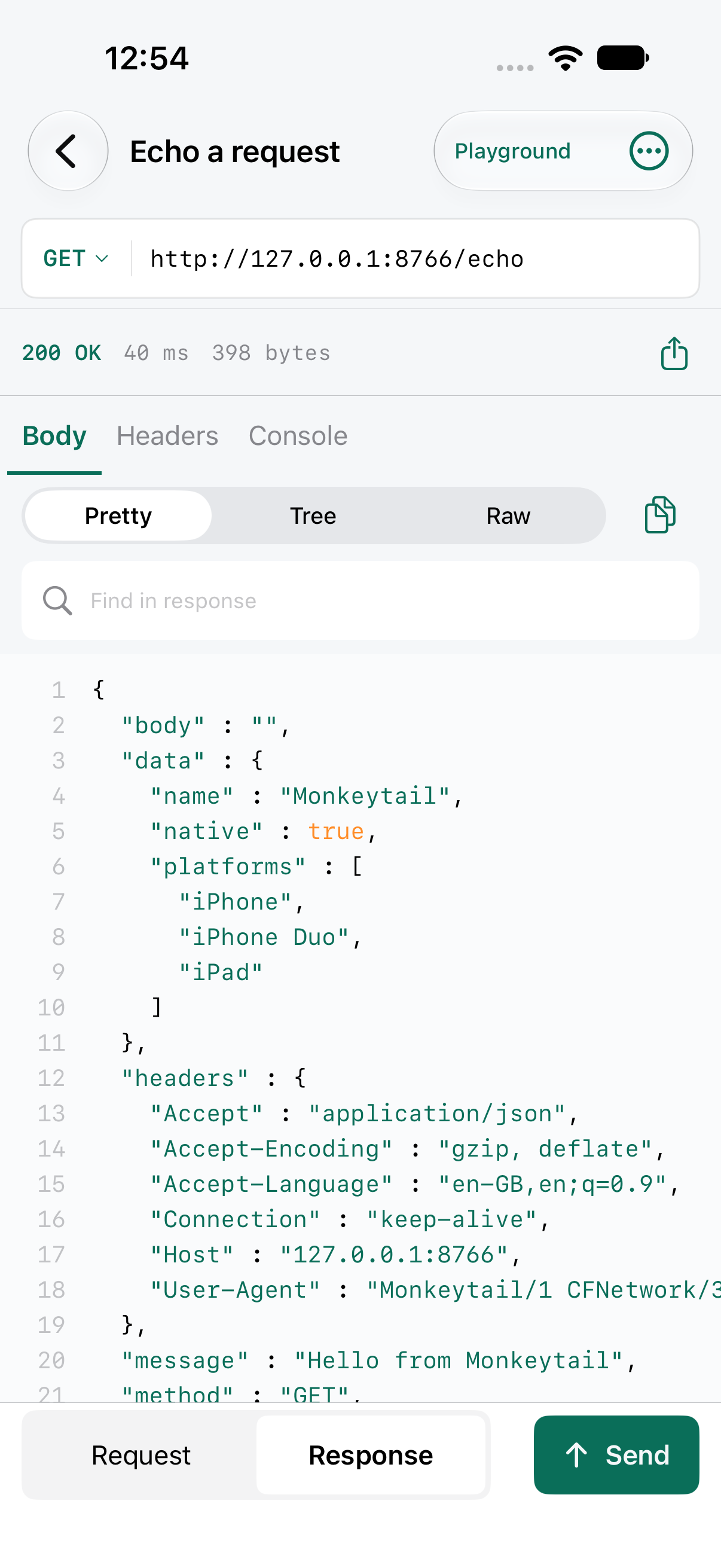
Task: Select the Tree view segment
Action: click(313, 515)
